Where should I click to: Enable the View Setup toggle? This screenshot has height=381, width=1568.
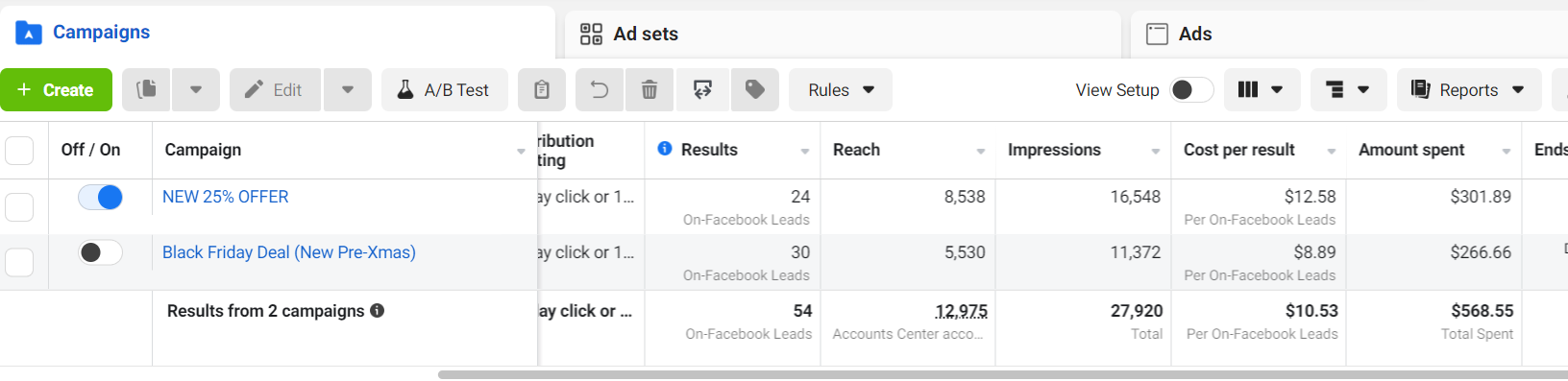(x=1191, y=90)
